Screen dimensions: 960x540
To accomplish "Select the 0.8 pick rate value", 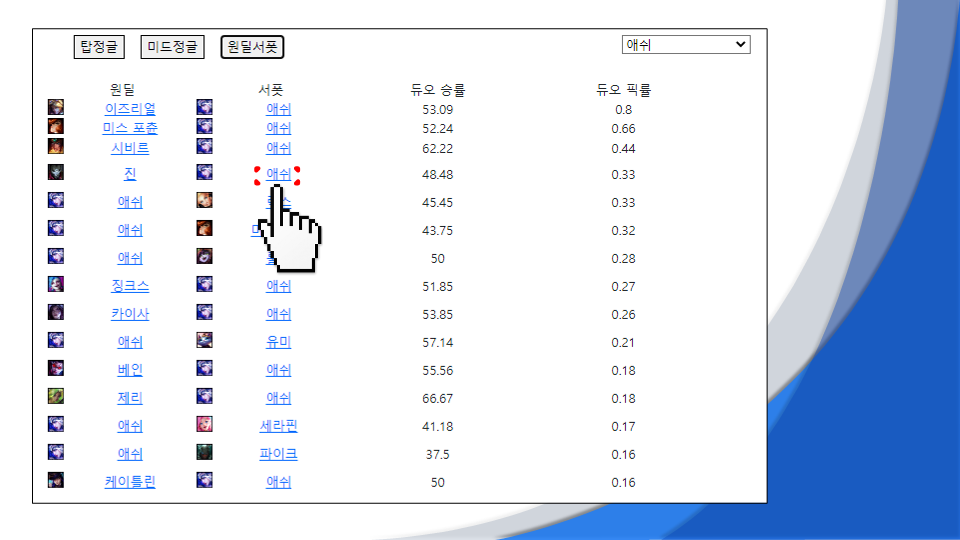I will [623, 110].
